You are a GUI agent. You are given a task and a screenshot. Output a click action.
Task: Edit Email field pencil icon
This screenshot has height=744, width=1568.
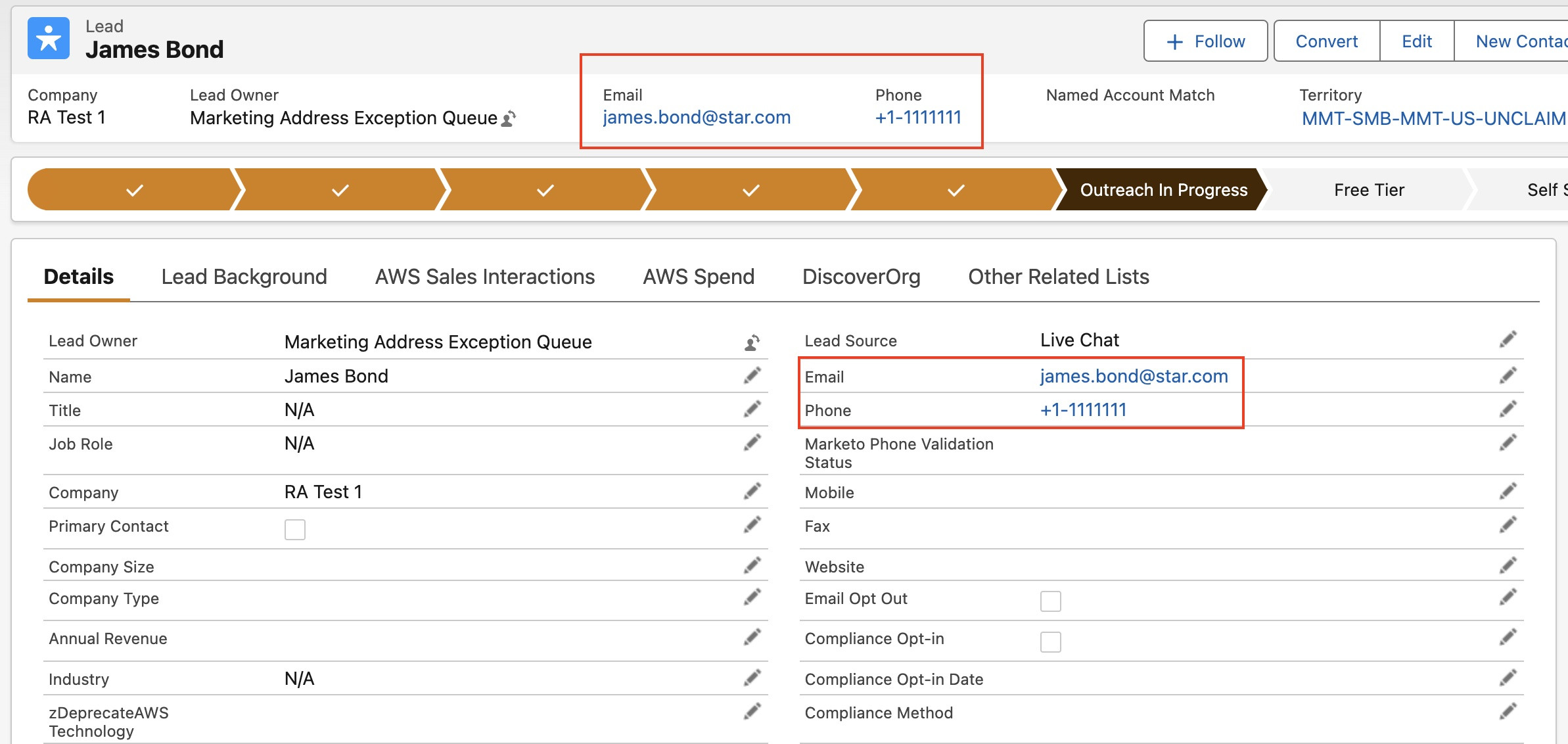1508,375
